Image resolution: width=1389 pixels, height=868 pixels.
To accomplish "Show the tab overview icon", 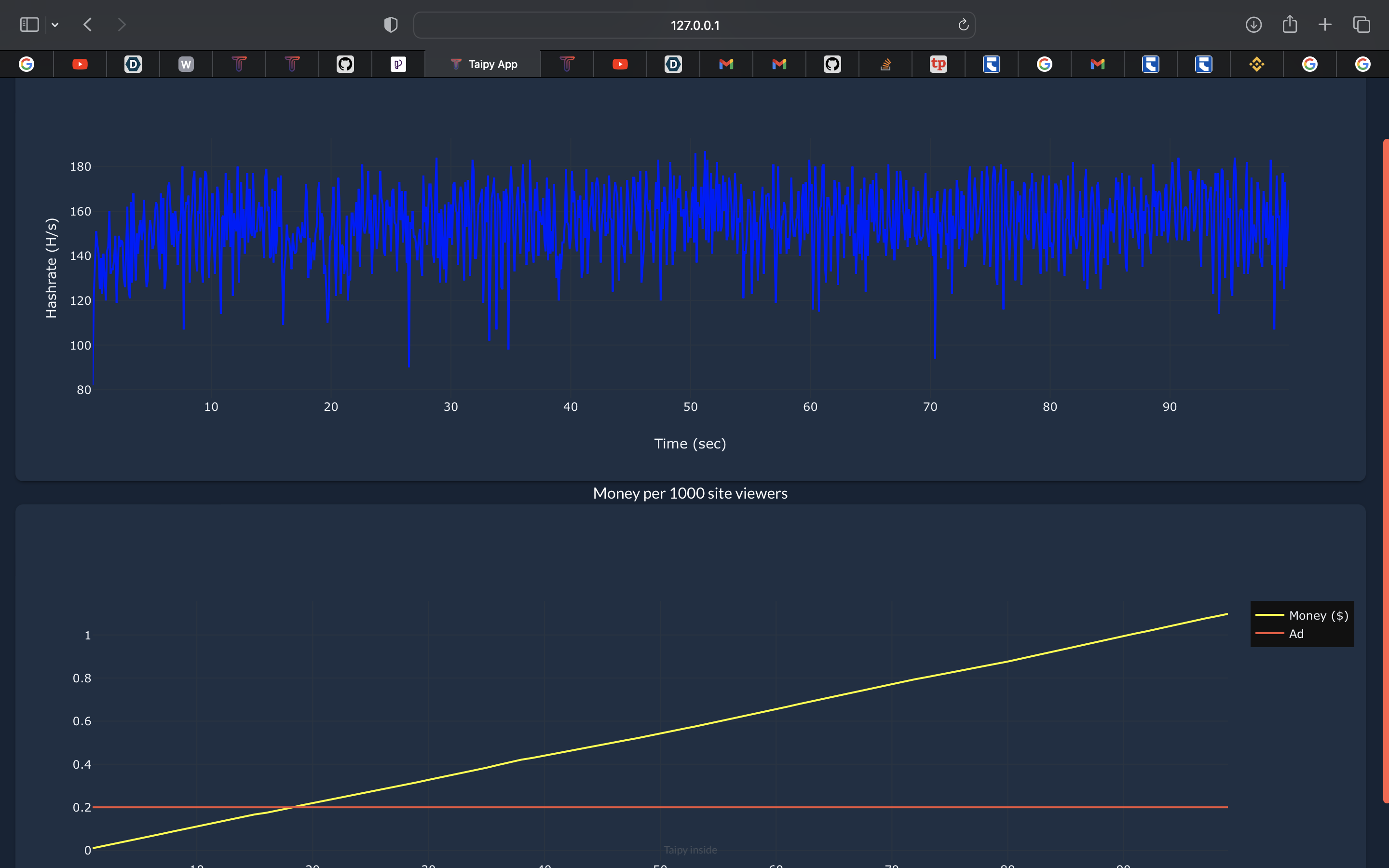I will point(1361,25).
